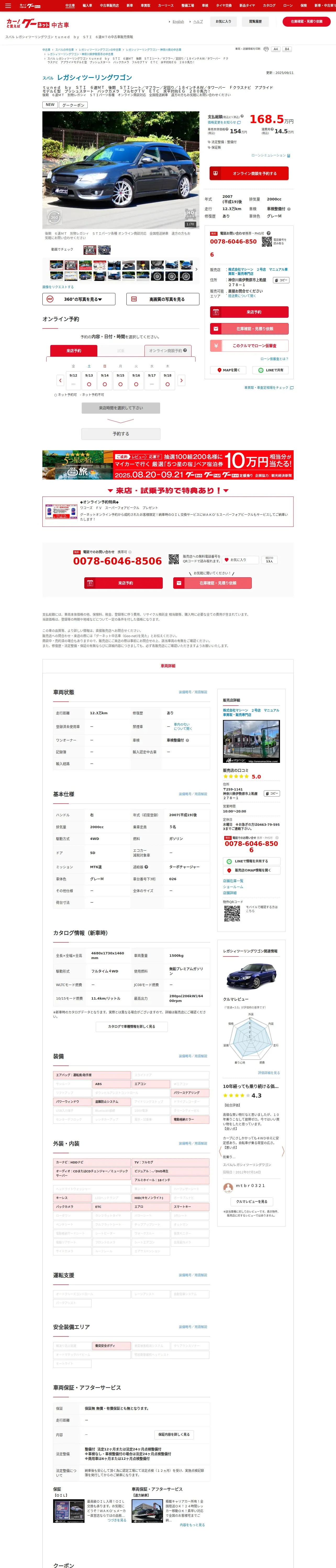Click オンライン商談を予約する red button
This screenshot has width=336, height=1568.
249,174
